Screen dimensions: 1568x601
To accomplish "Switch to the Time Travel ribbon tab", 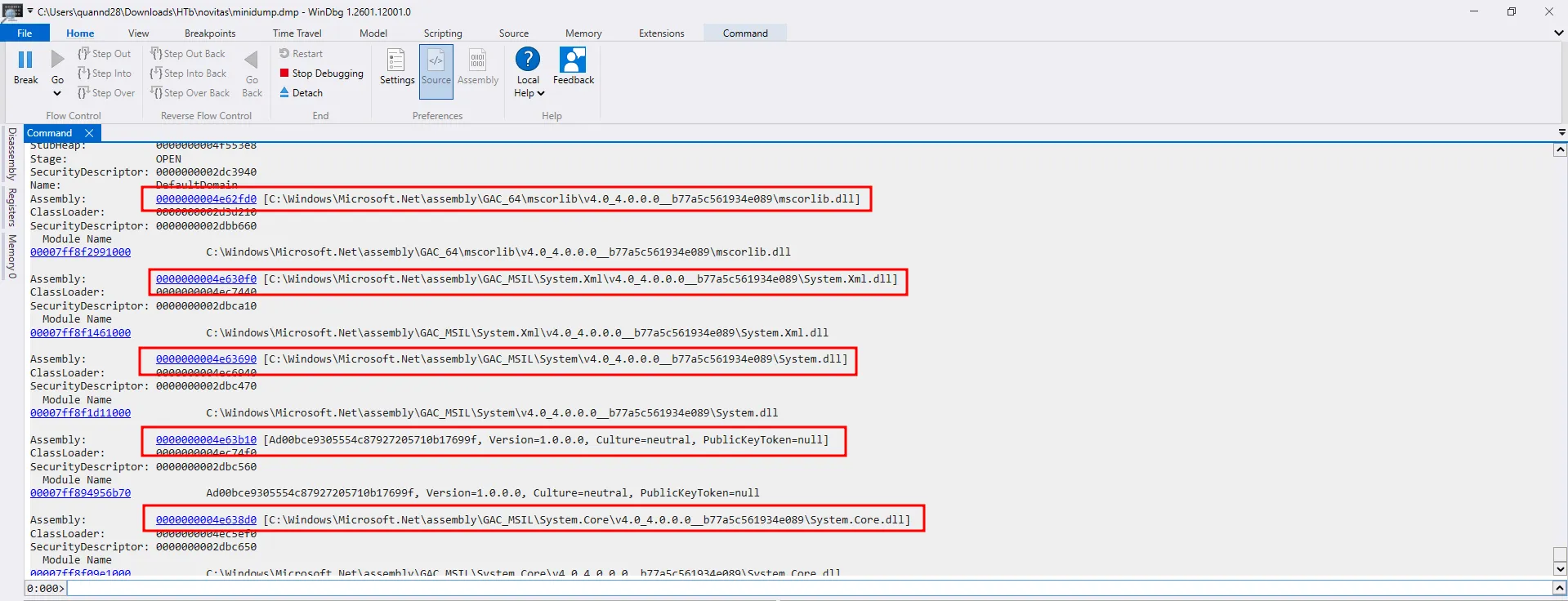I will (297, 33).
